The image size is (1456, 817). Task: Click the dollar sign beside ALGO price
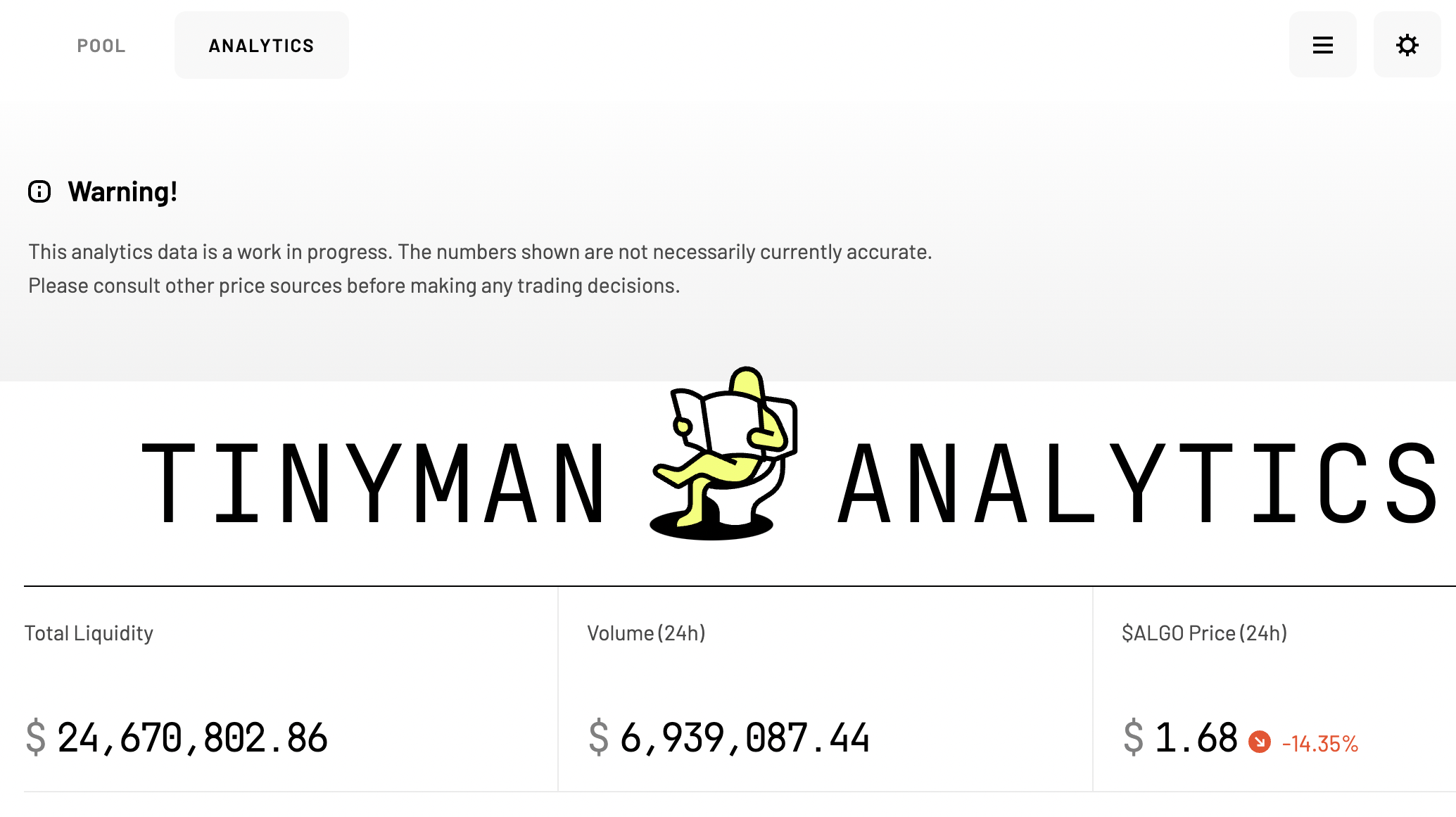coord(1134,736)
